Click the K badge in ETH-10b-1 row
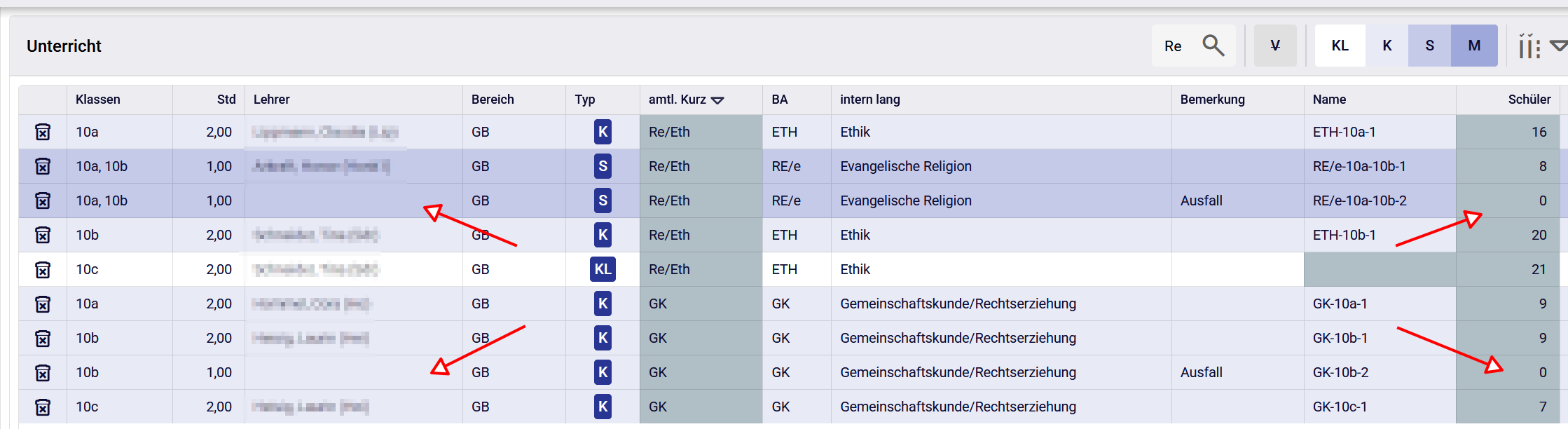The image size is (1568, 429). pyautogui.click(x=603, y=235)
